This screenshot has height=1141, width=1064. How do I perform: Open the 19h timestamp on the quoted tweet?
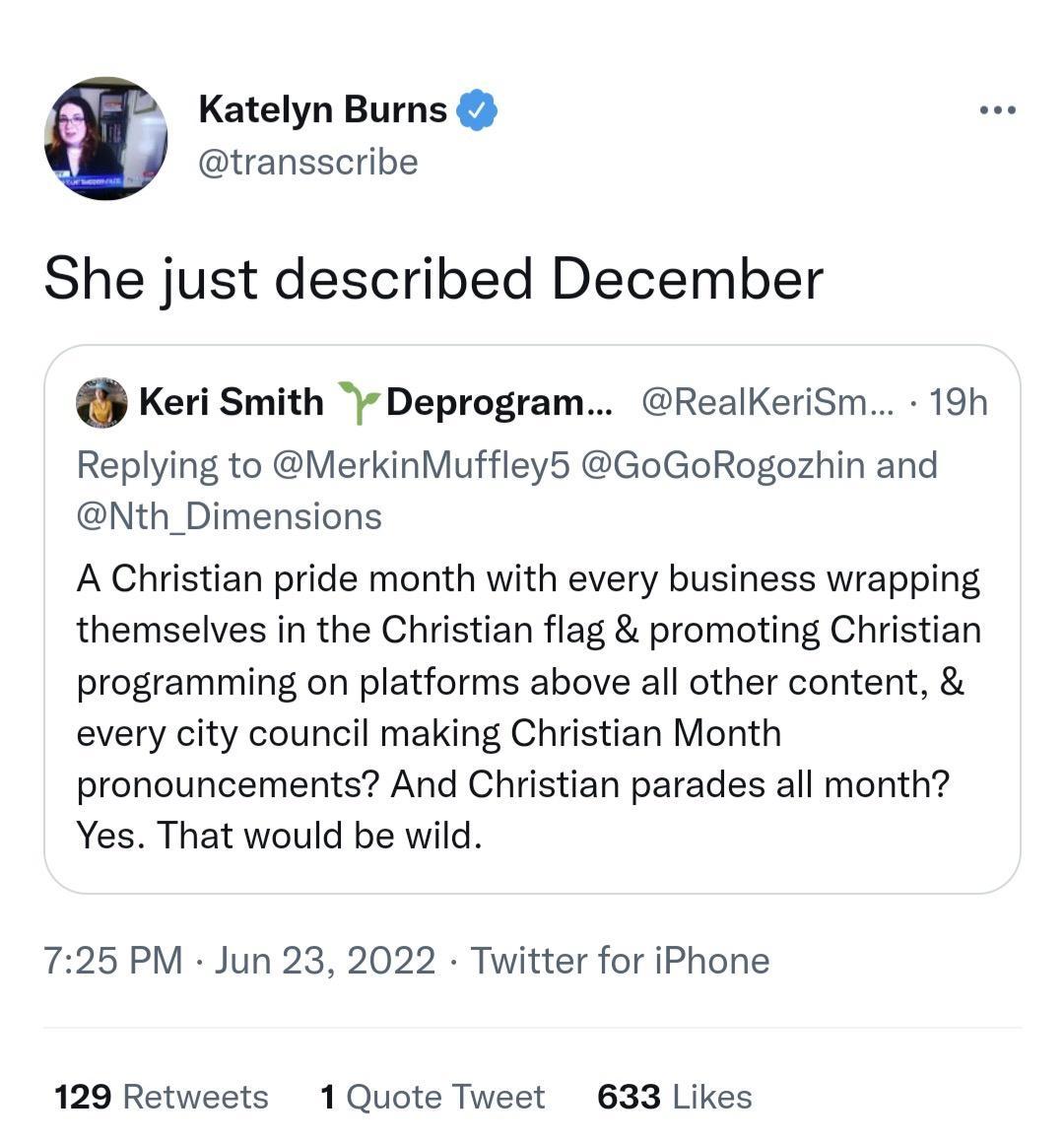coord(970,401)
